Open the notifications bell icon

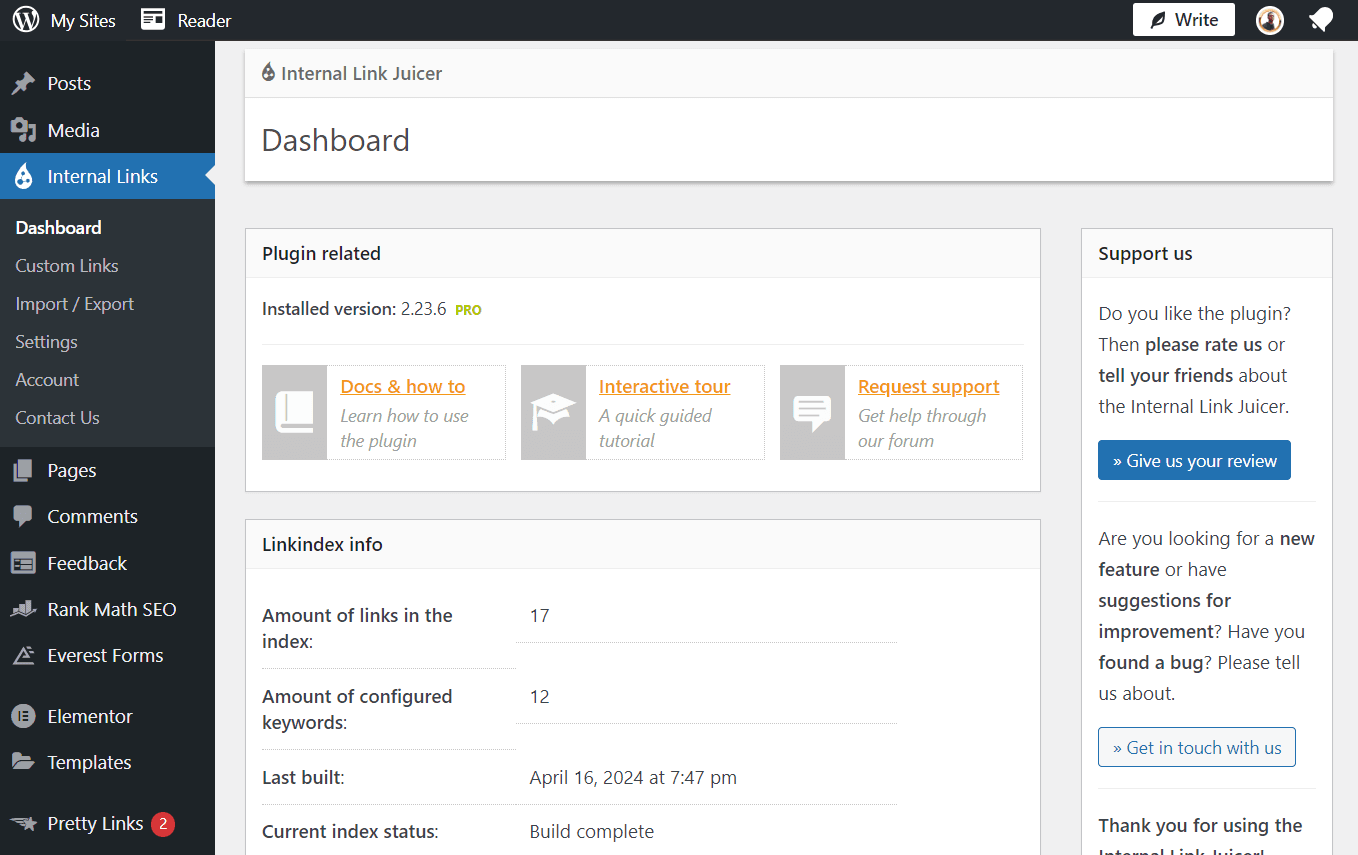[1321, 20]
